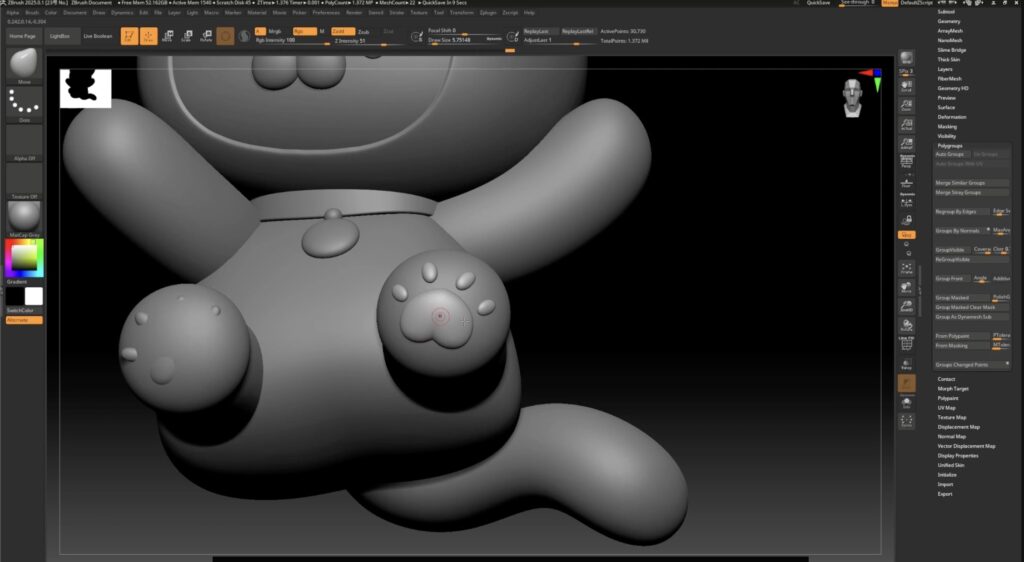
Task: Select the Move transform icon
Action: [168, 36]
